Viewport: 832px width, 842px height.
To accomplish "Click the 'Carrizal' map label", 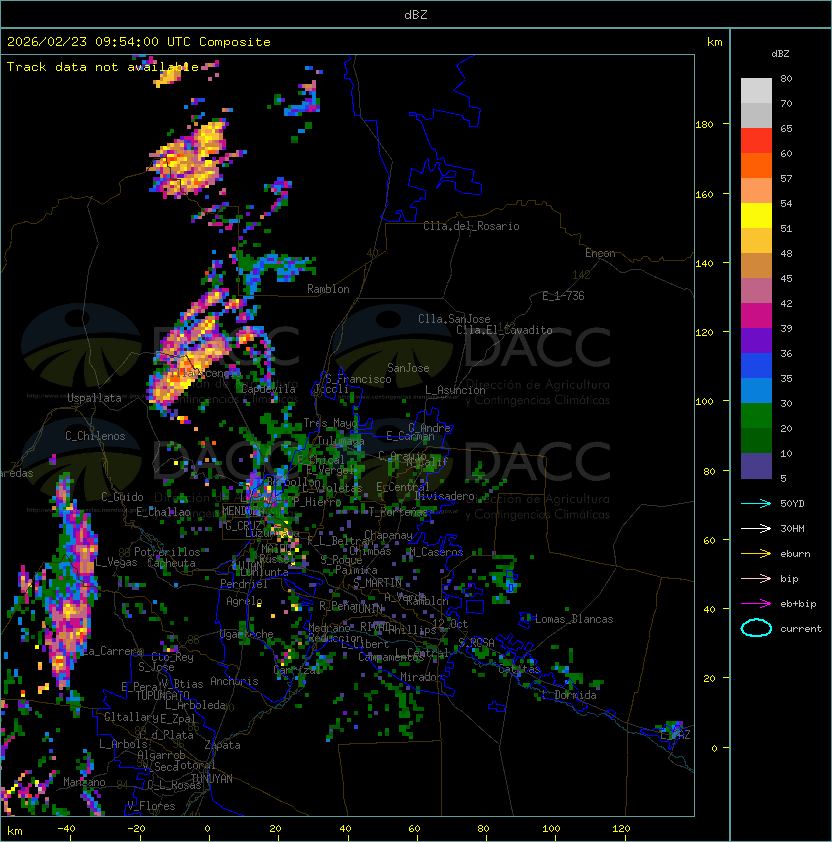I will click(297, 670).
